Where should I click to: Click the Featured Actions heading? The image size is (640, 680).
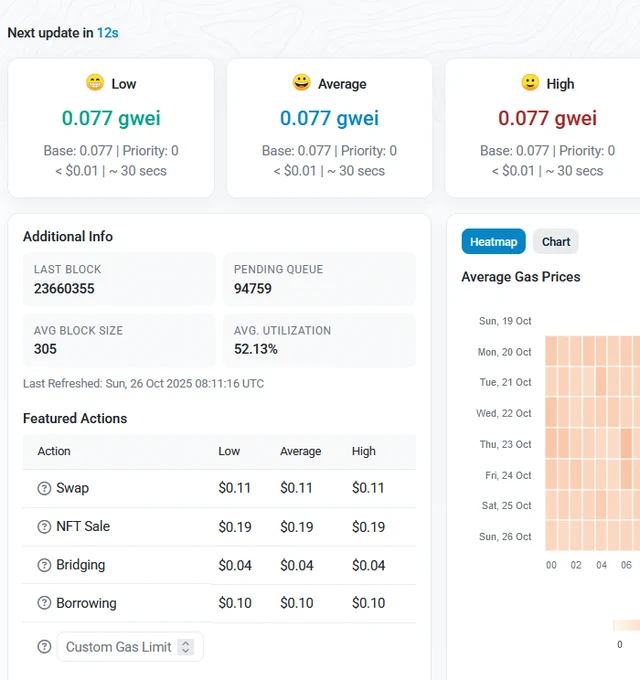click(x=75, y=418)
